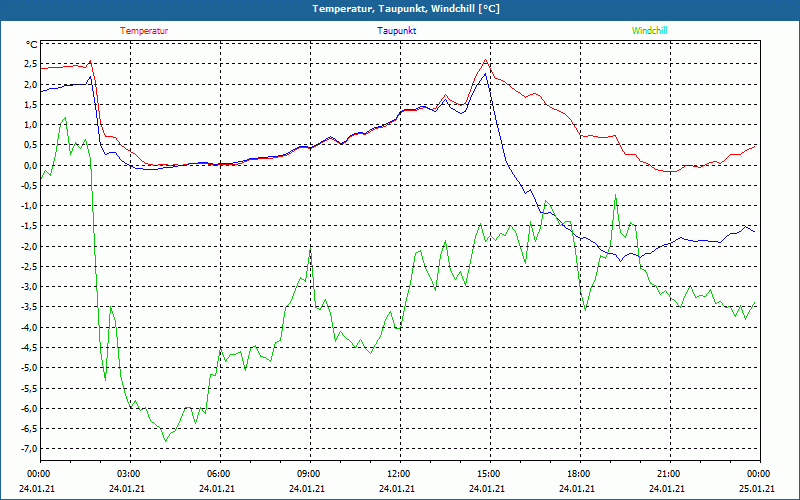Click the 18:00 time axis label

tap(579, 474)
